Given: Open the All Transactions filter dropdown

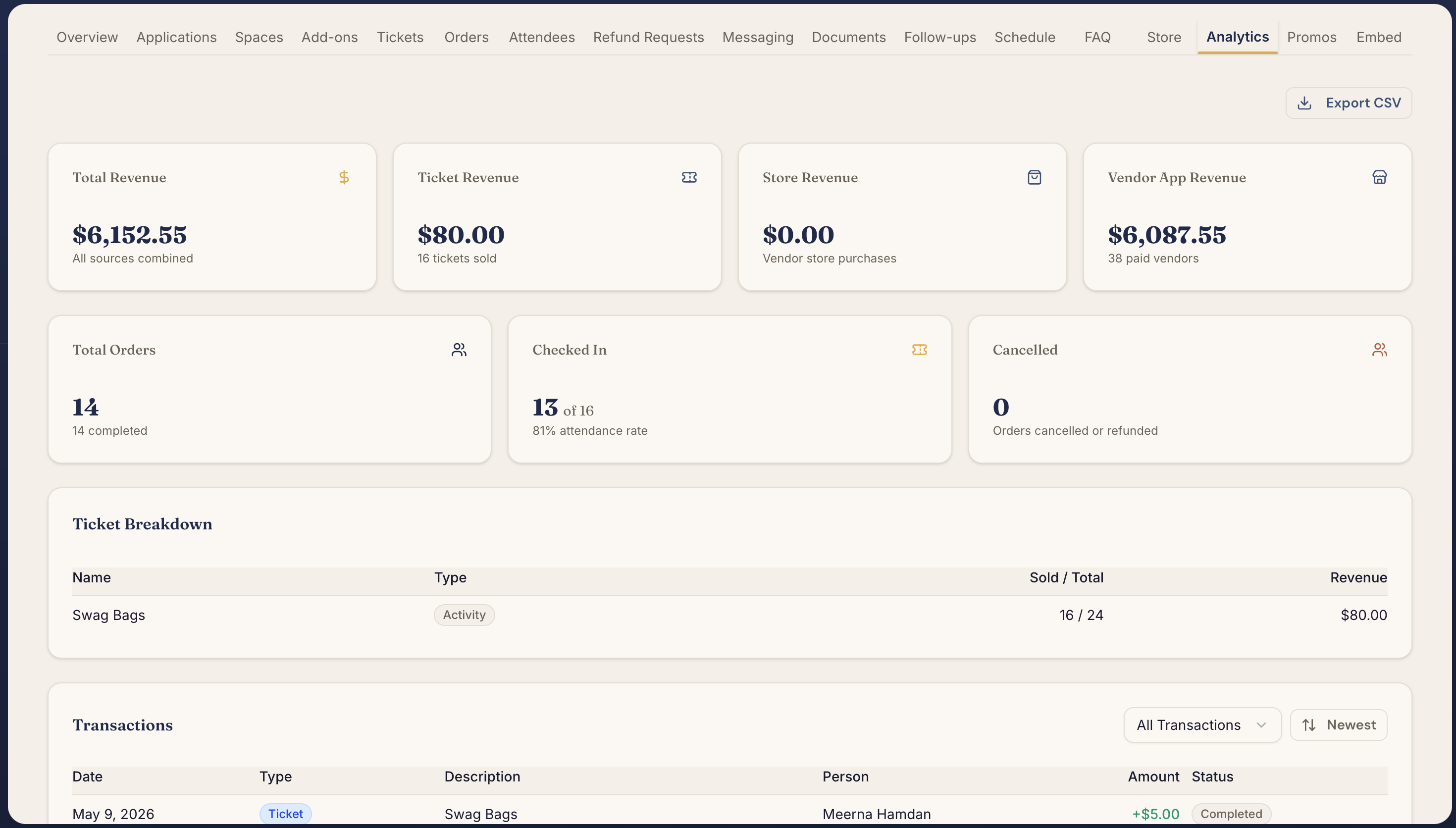Looking at the screenshot, I should [1202, 725].
